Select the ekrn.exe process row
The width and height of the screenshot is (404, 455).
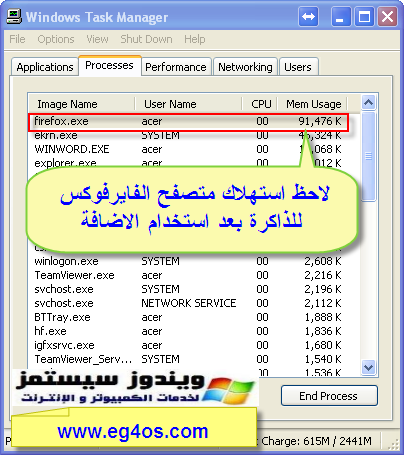[188, 135]
